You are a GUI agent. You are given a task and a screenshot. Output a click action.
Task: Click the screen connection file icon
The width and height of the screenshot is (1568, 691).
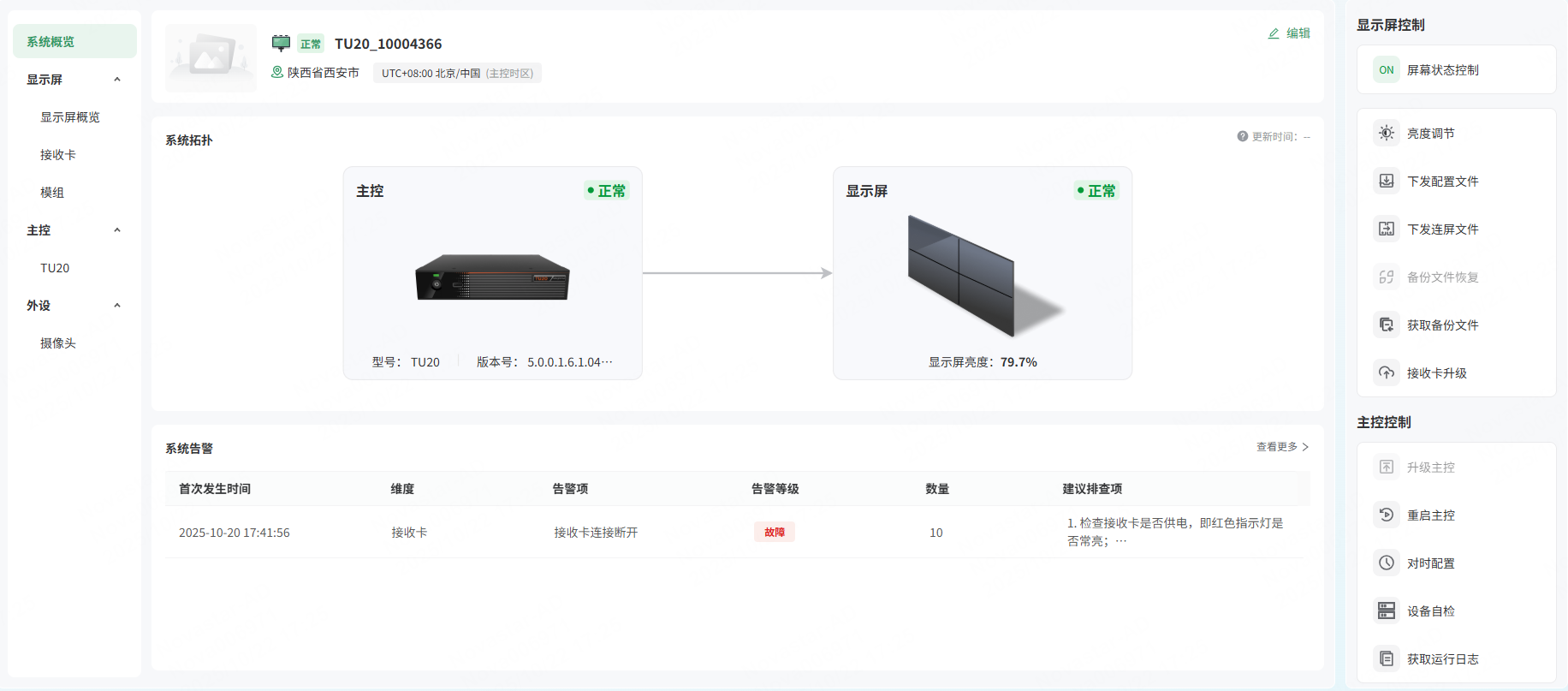click(x=1386, y=229)
